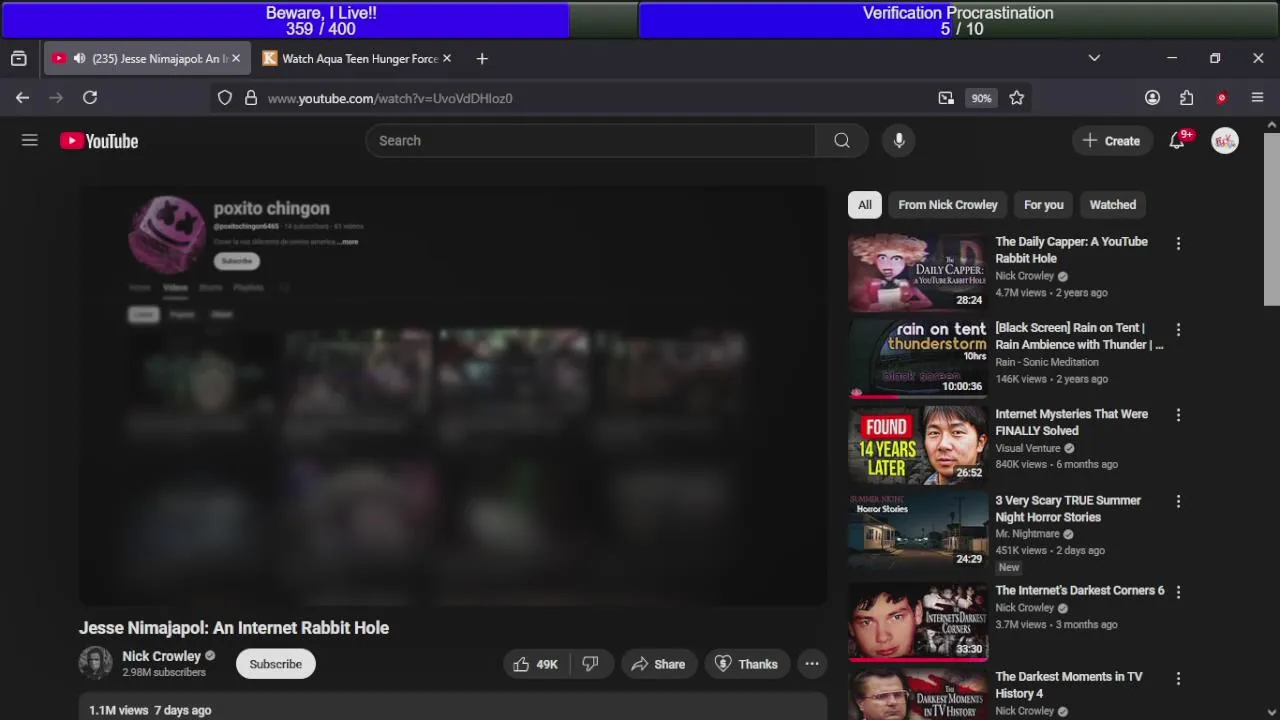Open options for Internet's Darkest Corners 6
This screenshot has height=720, width=1280.
pos(1178,592)
